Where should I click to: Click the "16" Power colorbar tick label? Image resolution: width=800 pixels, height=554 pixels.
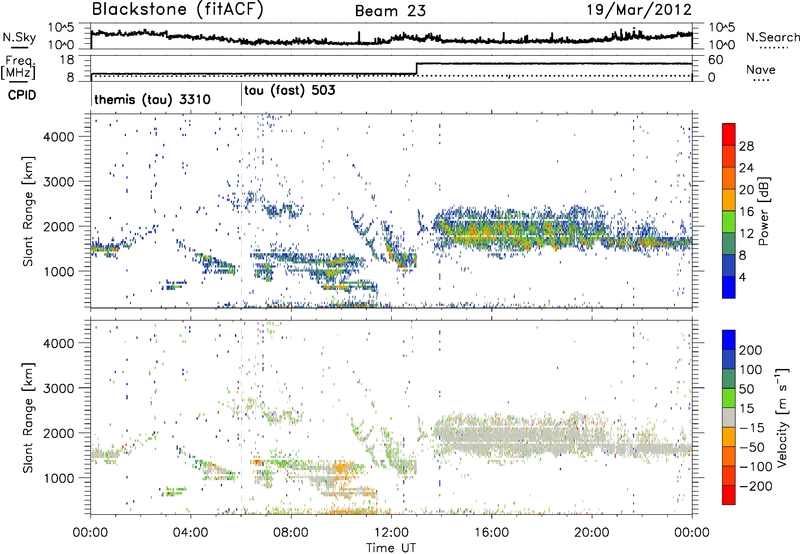tap(746, 212)
